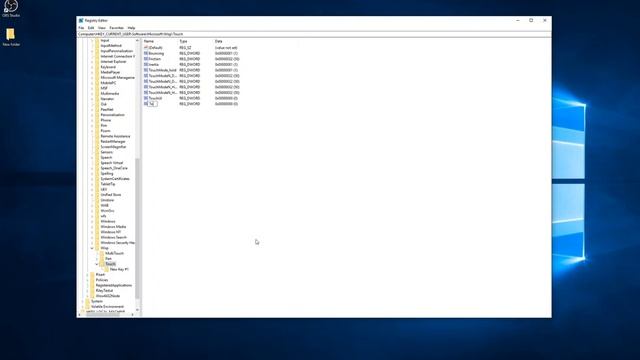
Task: Click the folder icon of the MediaPlayer key
Action: [97, 72]
